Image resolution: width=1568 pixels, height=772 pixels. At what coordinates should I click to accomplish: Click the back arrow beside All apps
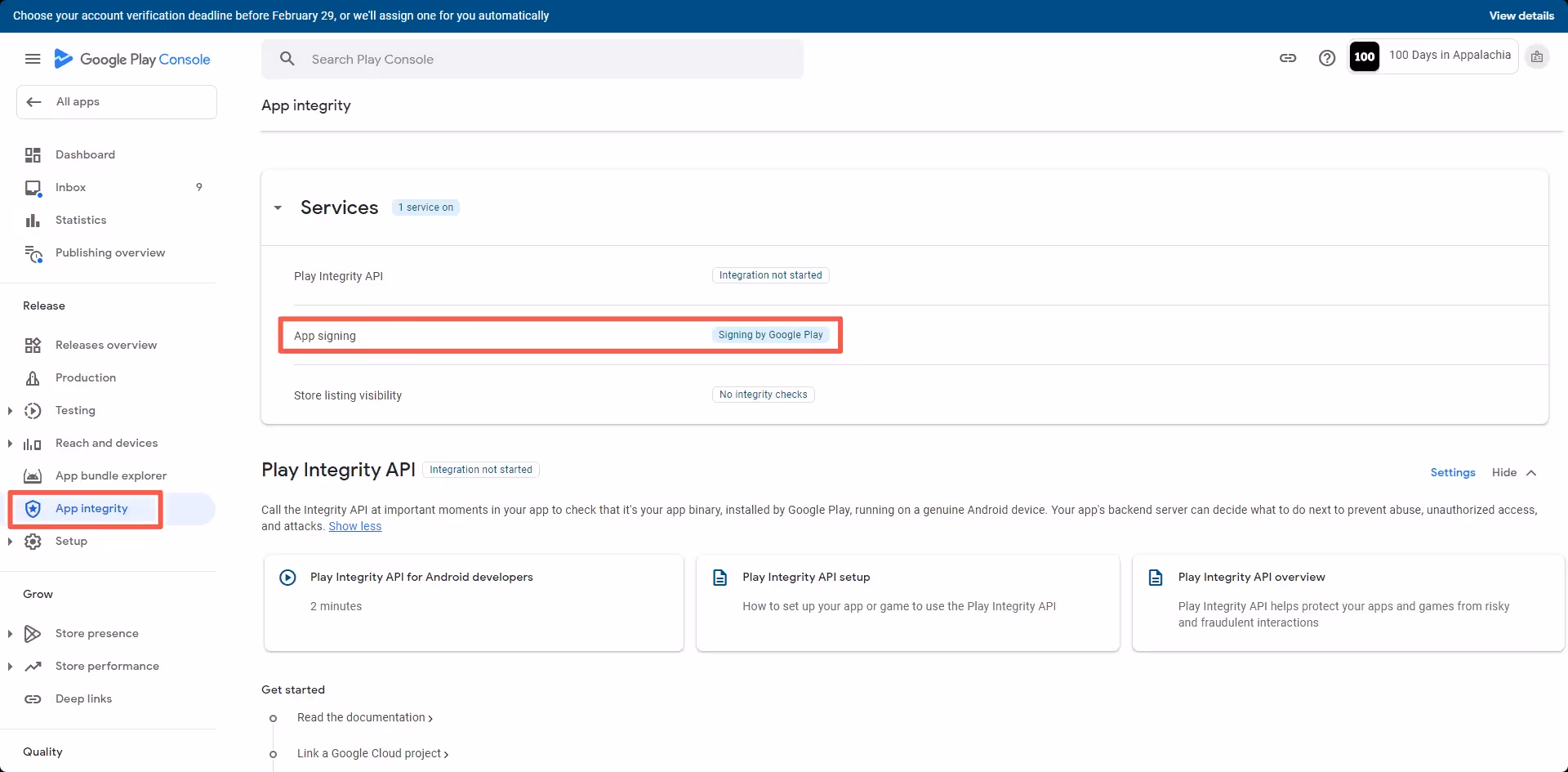click(x=33, y=101)
